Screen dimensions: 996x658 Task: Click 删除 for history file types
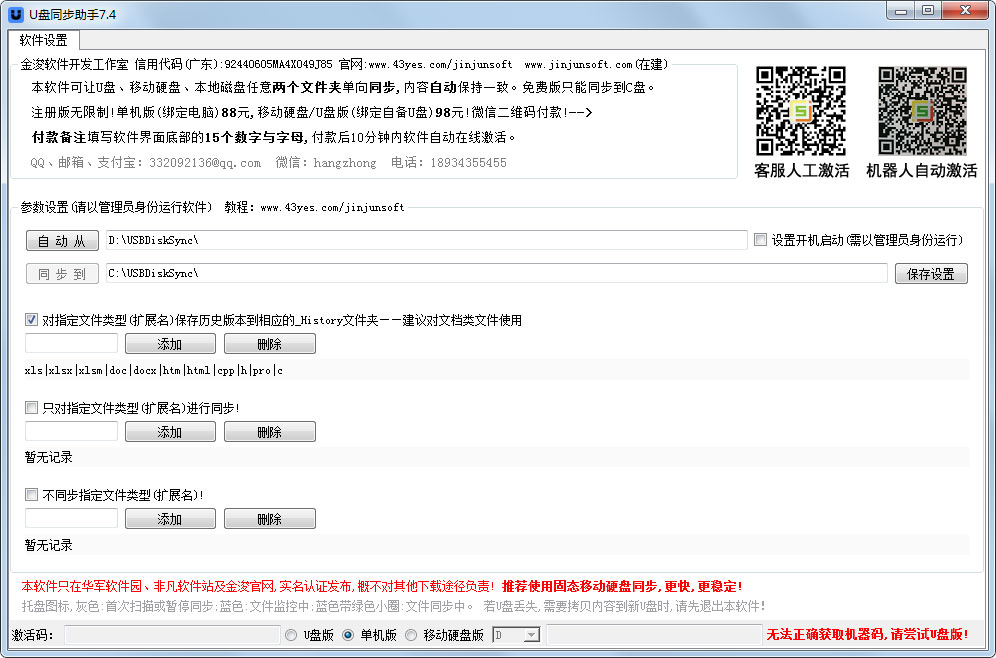(x=269, y=344)
